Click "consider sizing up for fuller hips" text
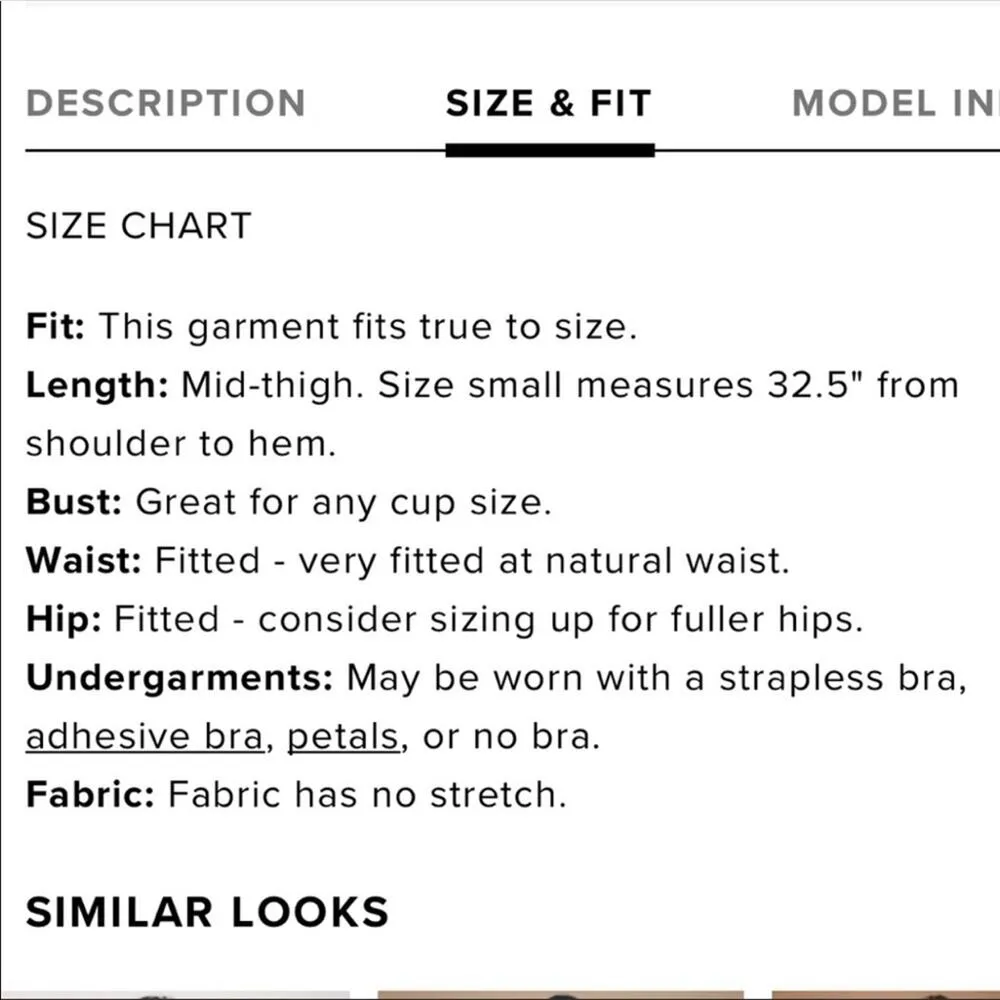 [x=559, y=619]
